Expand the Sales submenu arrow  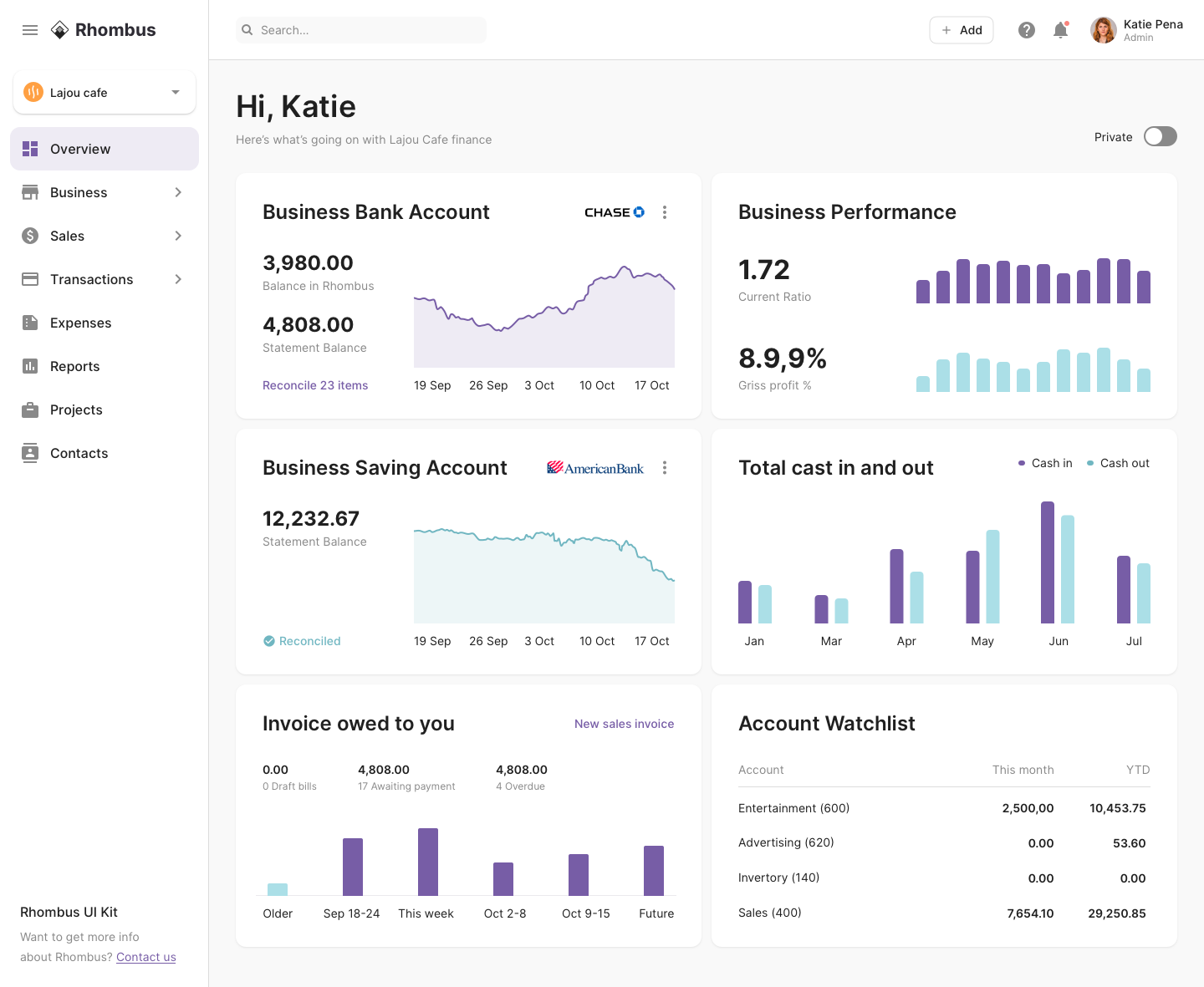(x=178, y=236)
